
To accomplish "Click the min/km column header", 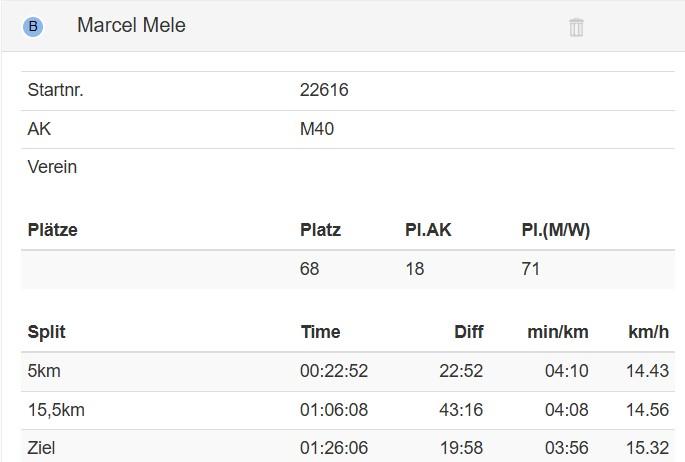I will click(x=558, y=332).
